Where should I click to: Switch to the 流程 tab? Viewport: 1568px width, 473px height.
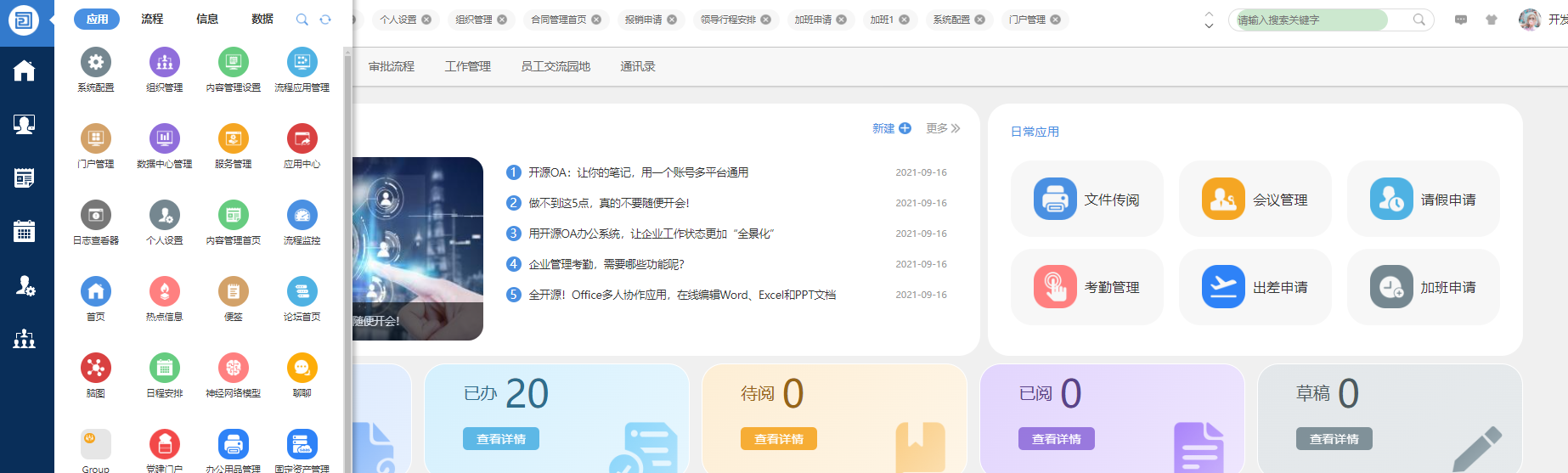click(x=152, y=19)
